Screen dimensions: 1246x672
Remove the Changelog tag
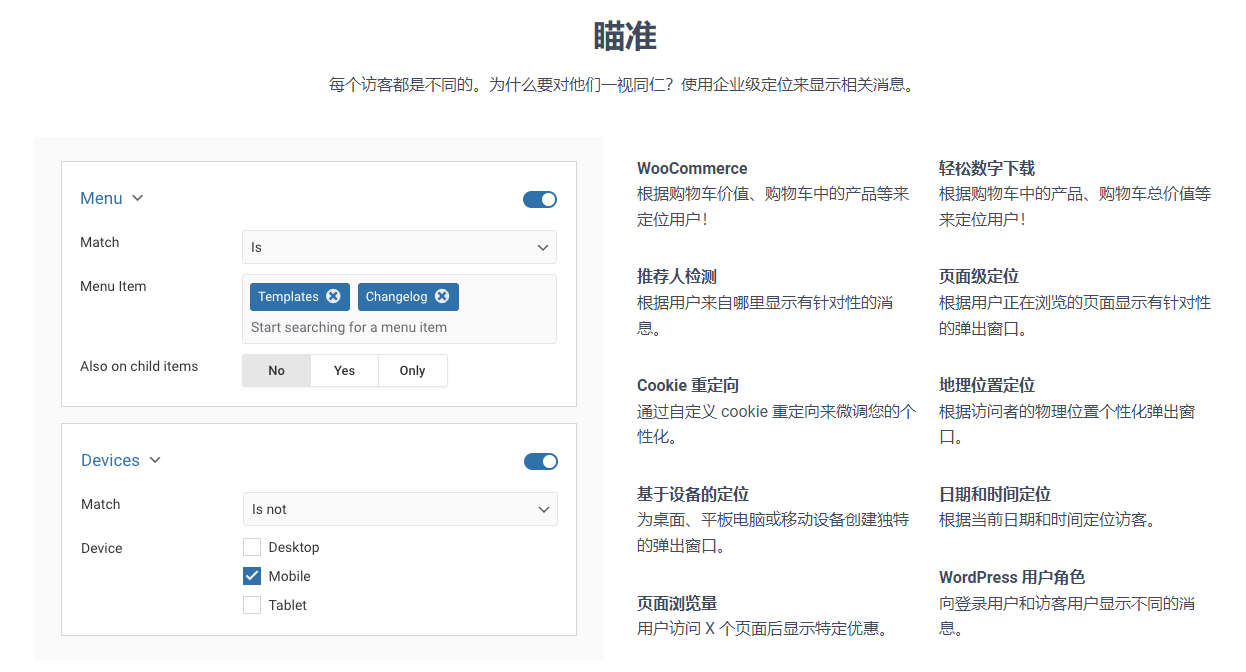pyautogui.click(x=442, y=296)
